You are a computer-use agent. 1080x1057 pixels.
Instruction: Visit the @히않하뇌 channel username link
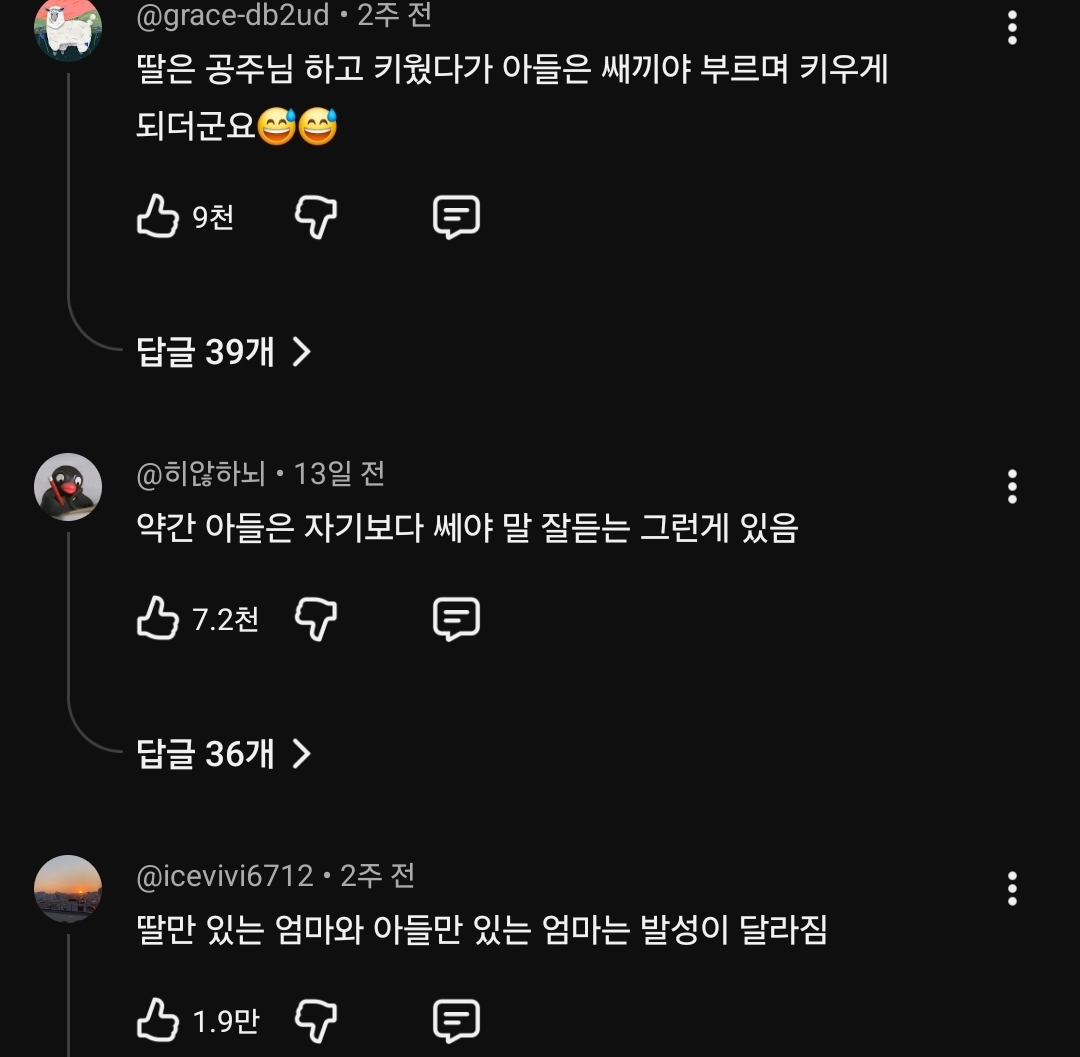click(201, 473)
